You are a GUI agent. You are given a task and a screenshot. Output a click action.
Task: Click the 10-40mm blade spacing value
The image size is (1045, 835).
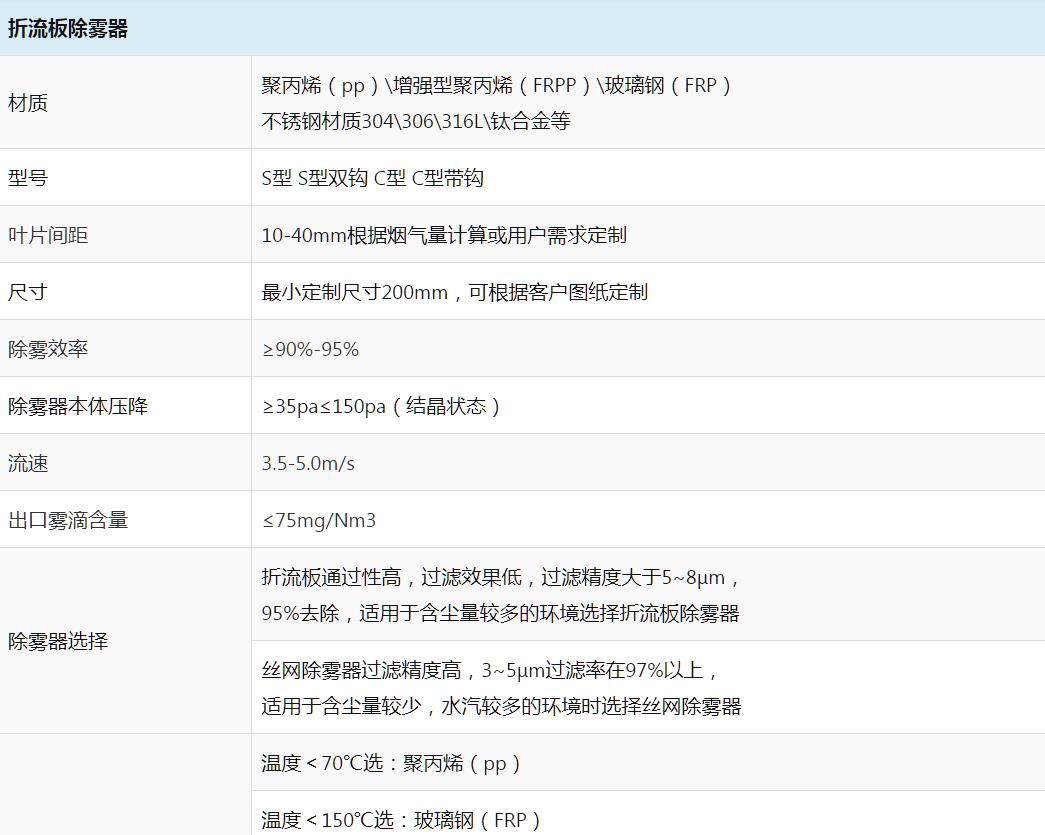pos(444,235)
